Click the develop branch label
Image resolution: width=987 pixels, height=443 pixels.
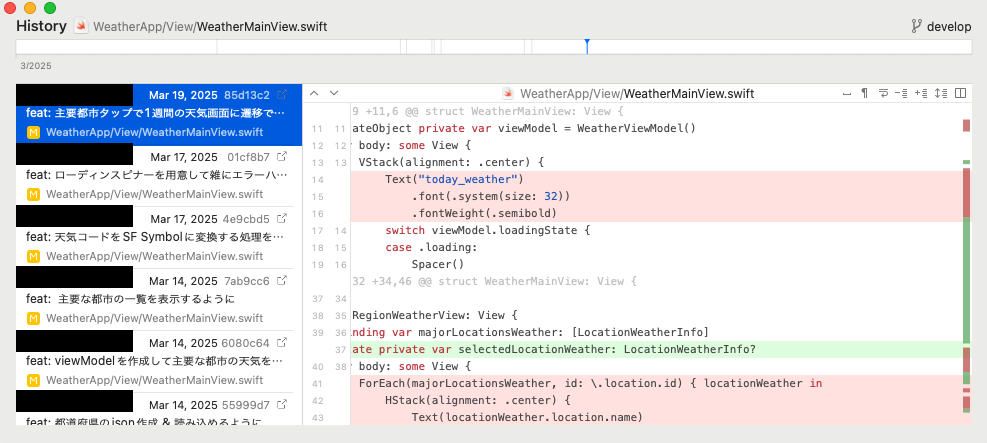point(949,26)
